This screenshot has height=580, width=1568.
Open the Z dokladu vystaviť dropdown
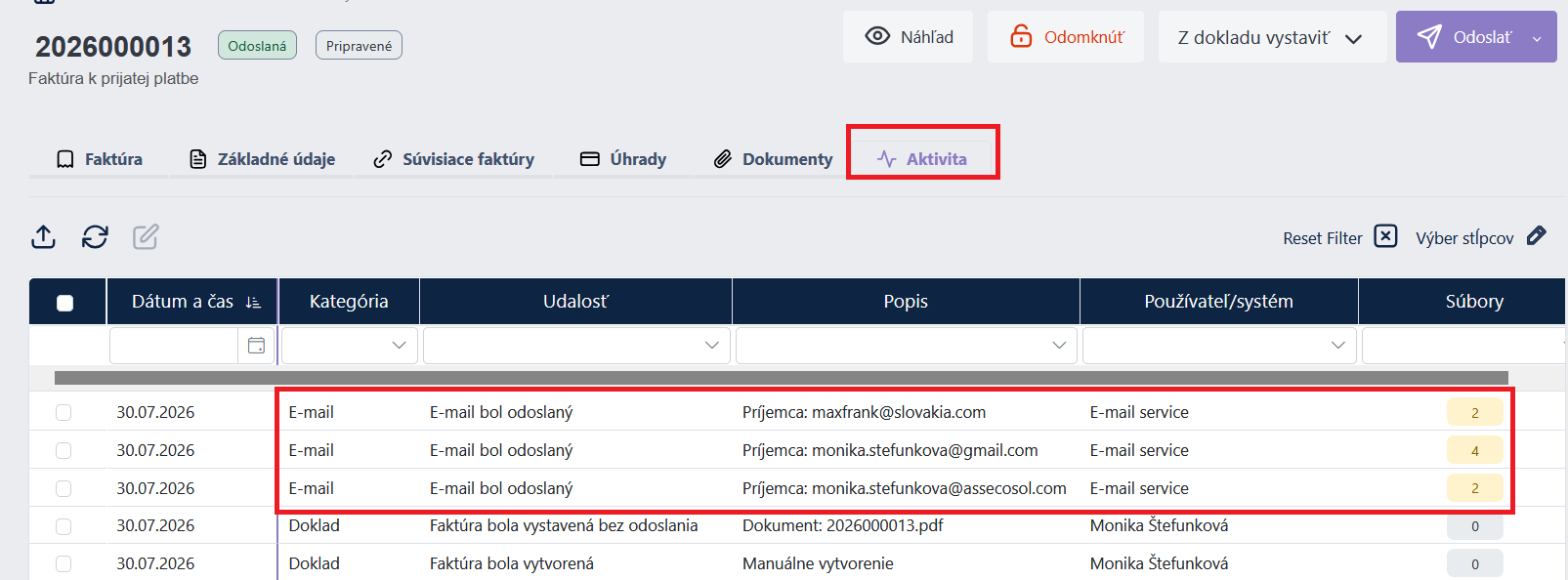1272,37
